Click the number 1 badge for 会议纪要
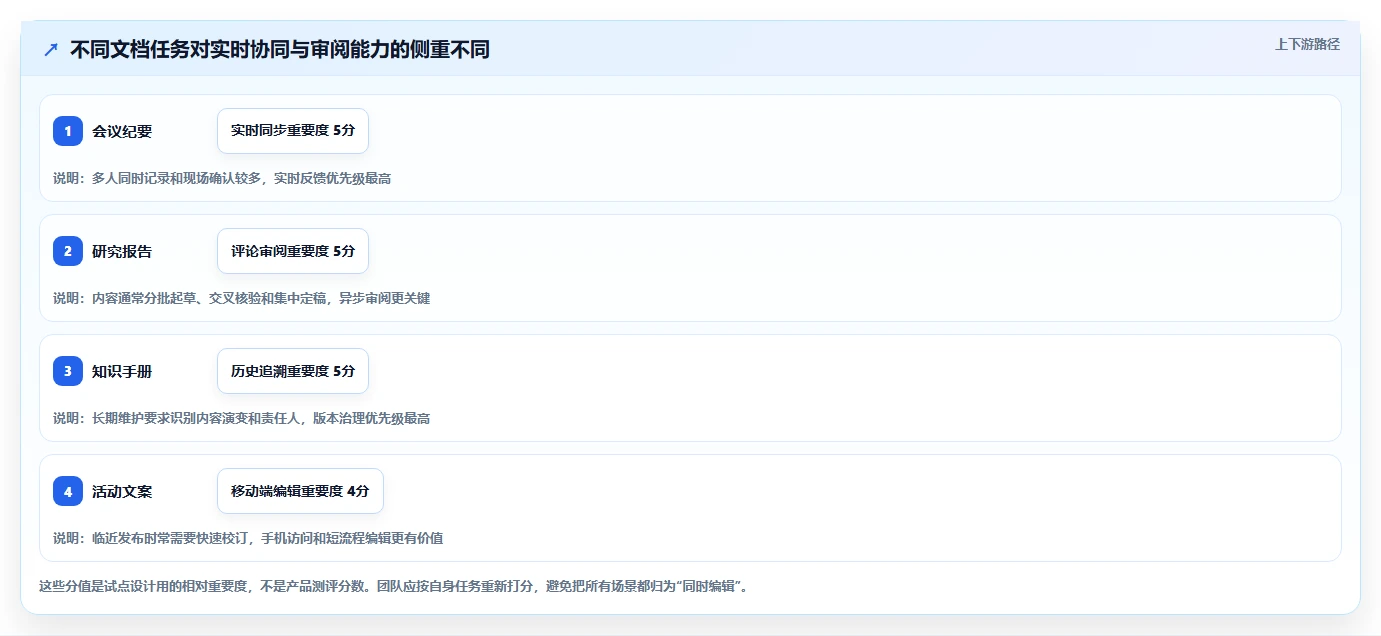Screen dimensions: 1381x636 pos(68,131)
